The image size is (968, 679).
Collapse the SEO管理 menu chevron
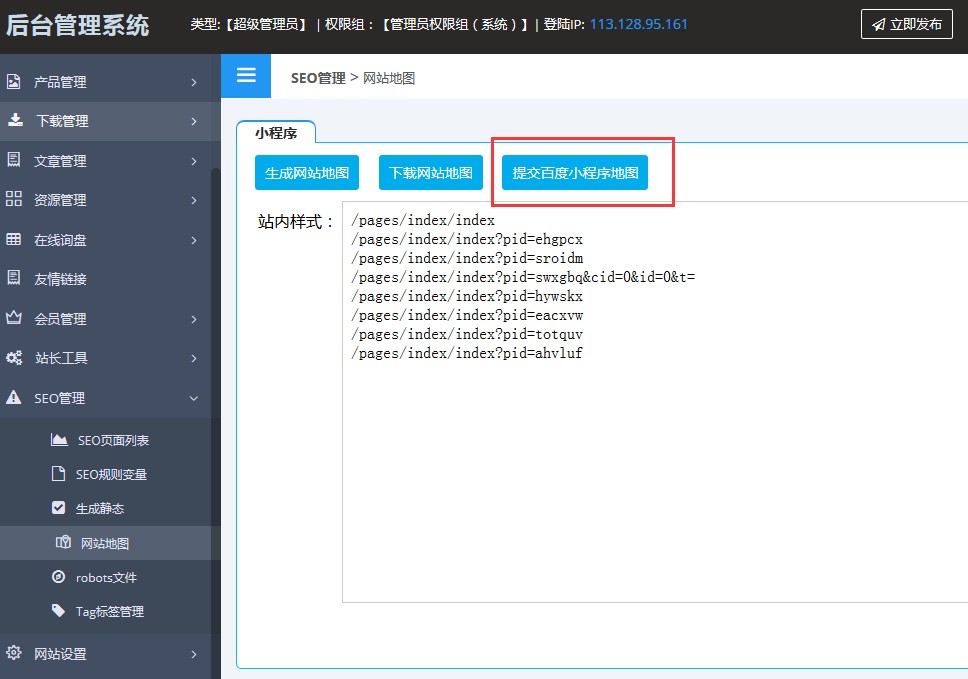click(194, 398)
